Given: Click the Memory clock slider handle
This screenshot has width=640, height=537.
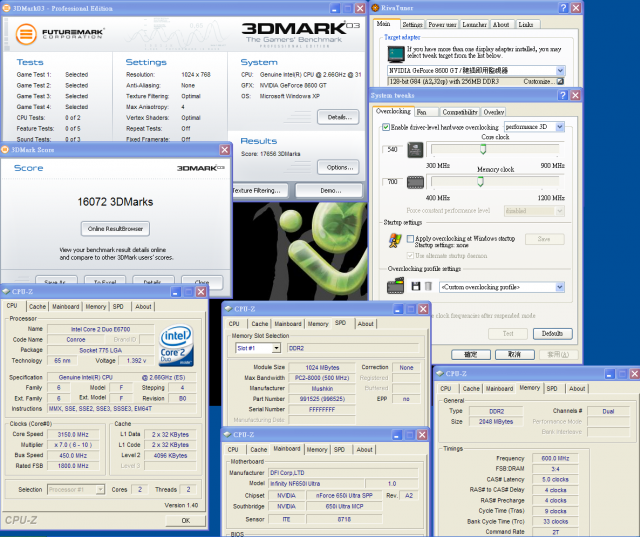Looking at the screenshot, I should tap(480, 182).
